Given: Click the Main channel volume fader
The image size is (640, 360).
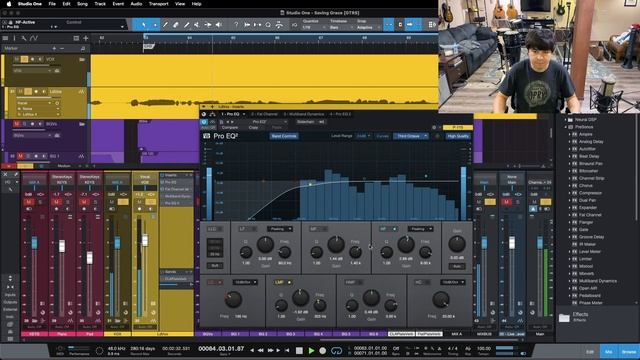Looking at the screenshot, I should click(x=540, y=243).
